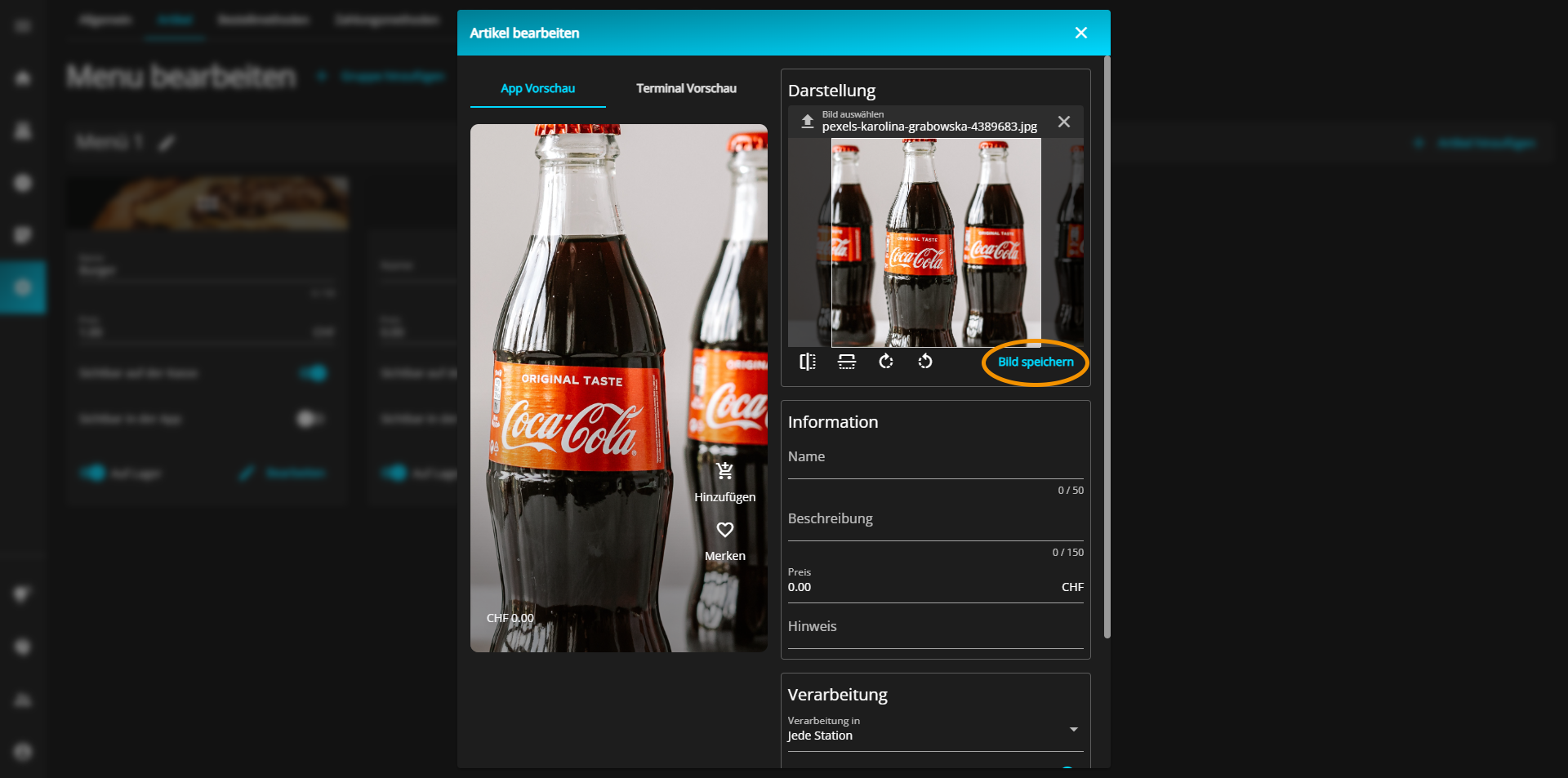Rotate the image clockwise

(886, 362)
